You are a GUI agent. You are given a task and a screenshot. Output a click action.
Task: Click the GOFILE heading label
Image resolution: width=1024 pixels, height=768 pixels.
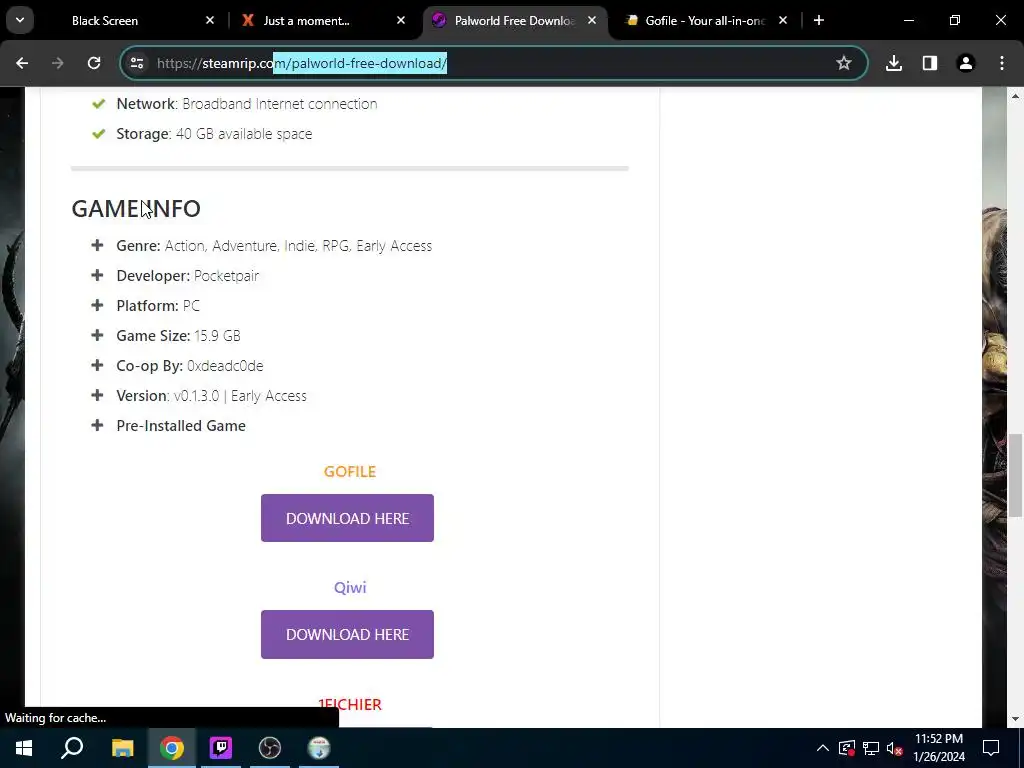(350, 472)
